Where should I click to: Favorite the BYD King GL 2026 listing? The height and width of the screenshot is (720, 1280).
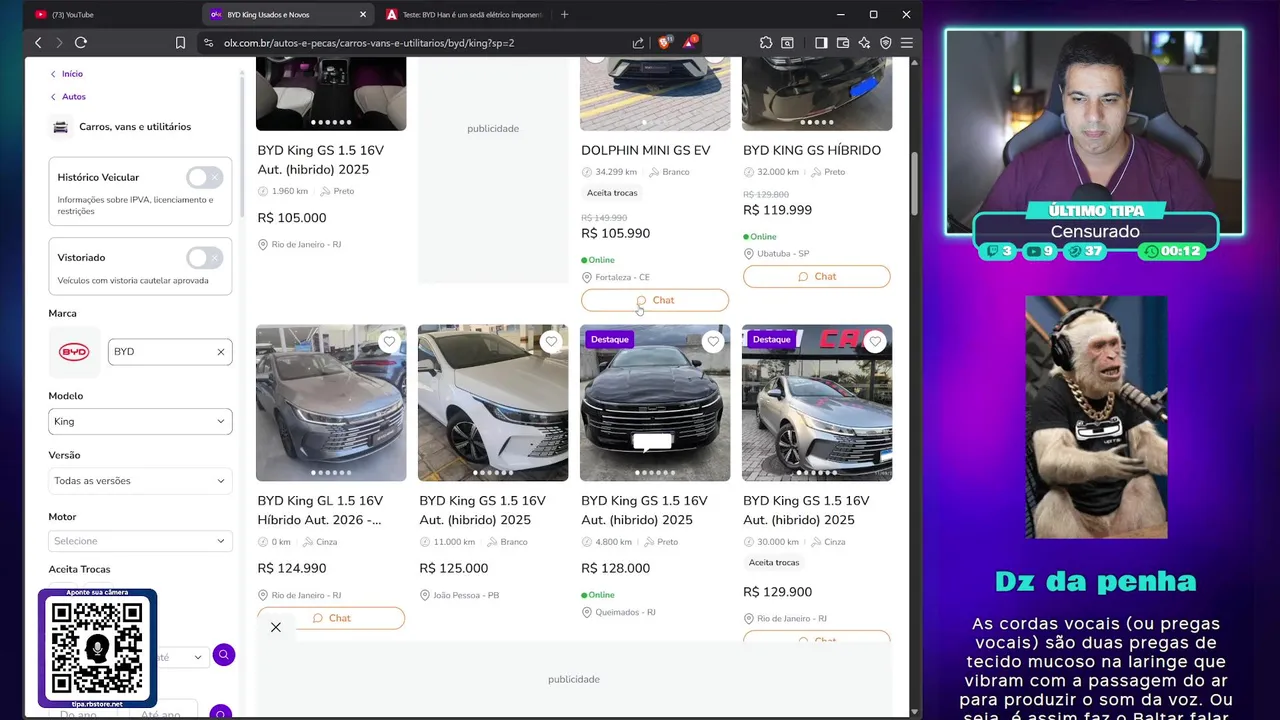(389, 342)
